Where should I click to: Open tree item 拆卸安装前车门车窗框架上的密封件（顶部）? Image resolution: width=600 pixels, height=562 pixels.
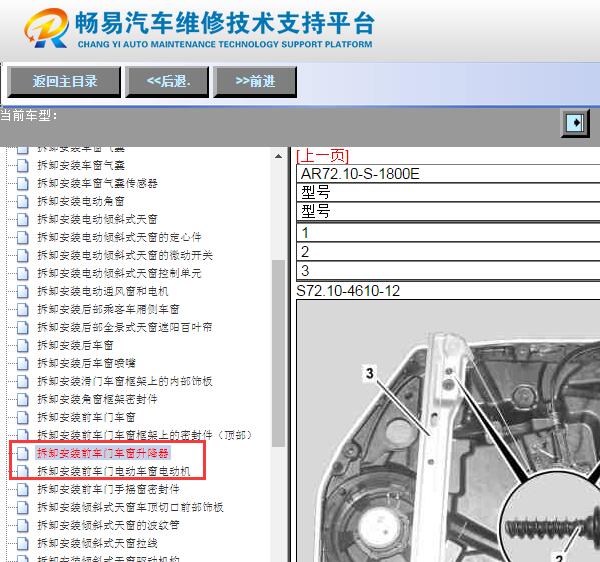(145, 435)
